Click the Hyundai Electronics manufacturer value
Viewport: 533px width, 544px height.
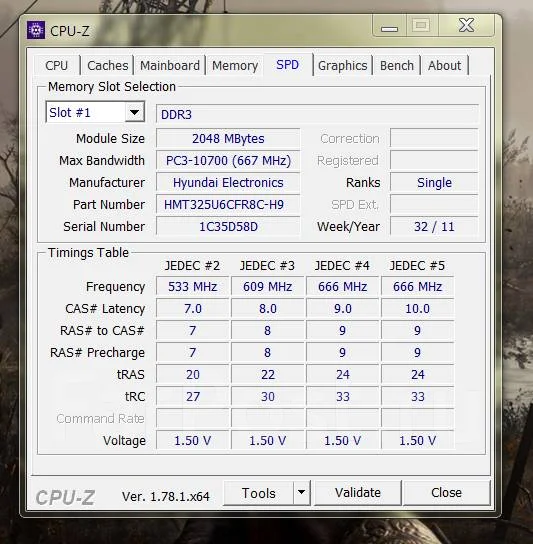pos(228,182)
